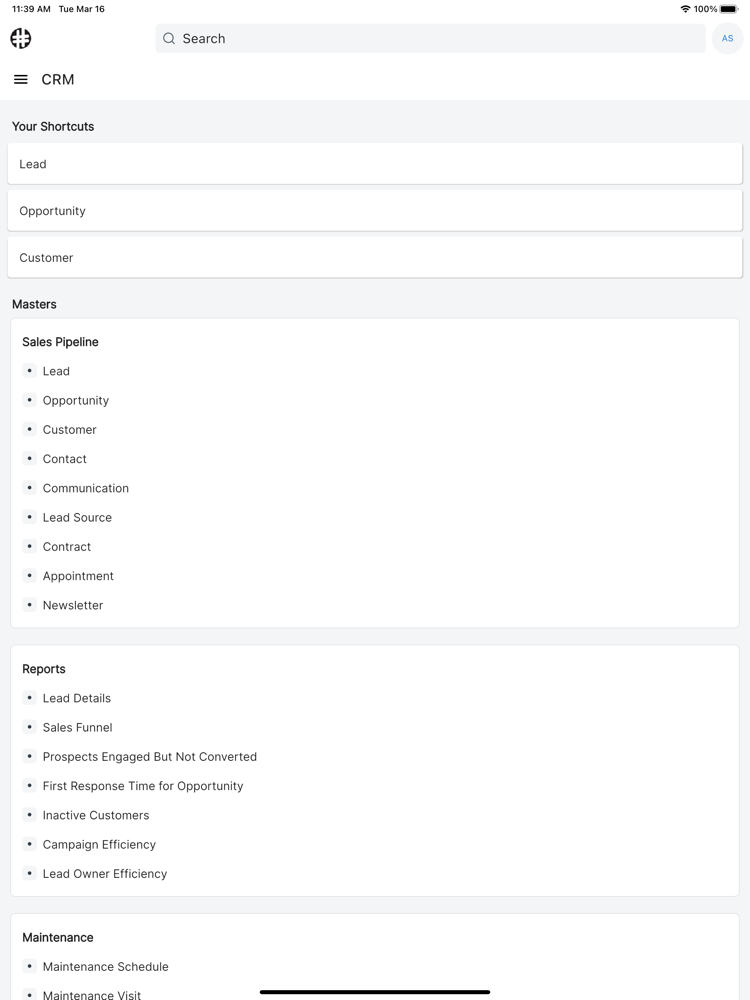Tap the battery status icon
The width and height of the screenshot is (750, 1000).
pos(729,9)
